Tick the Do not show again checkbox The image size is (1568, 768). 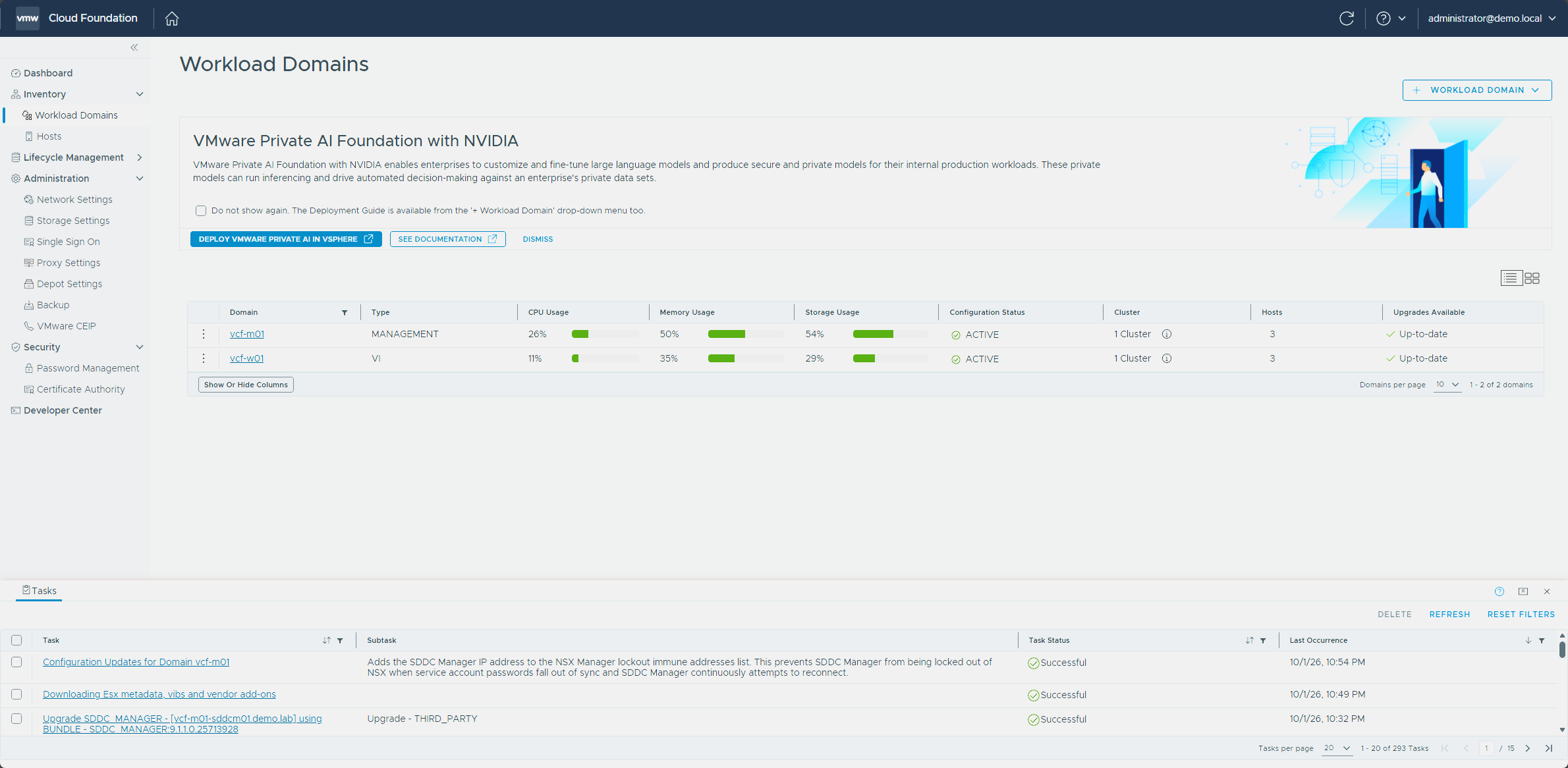point(201,211)
